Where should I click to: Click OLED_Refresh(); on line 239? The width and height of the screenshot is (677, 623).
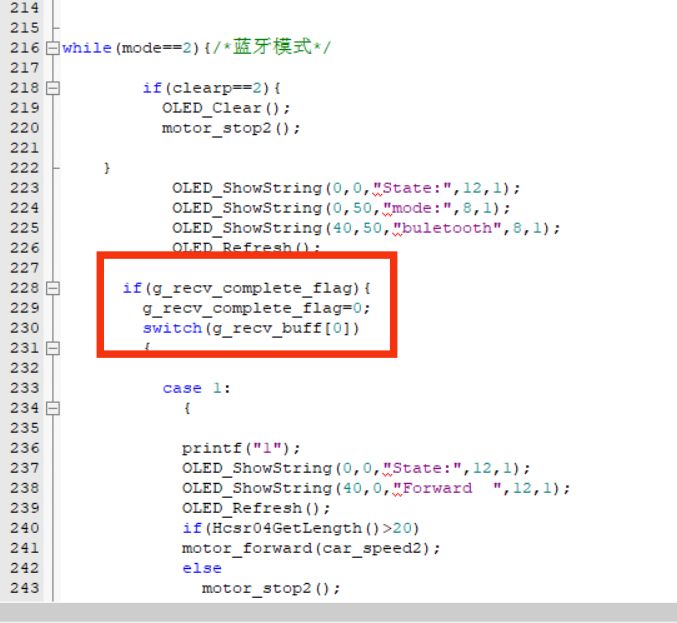(256, 508)
